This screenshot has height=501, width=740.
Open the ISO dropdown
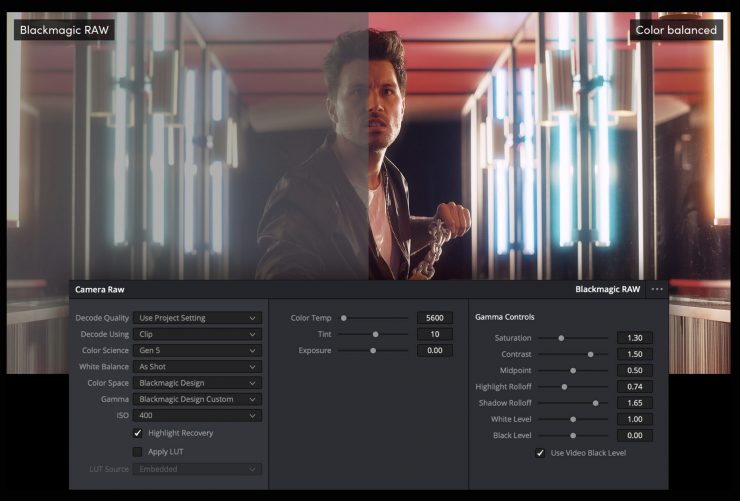pyautogui.click(x=198, y=415)
